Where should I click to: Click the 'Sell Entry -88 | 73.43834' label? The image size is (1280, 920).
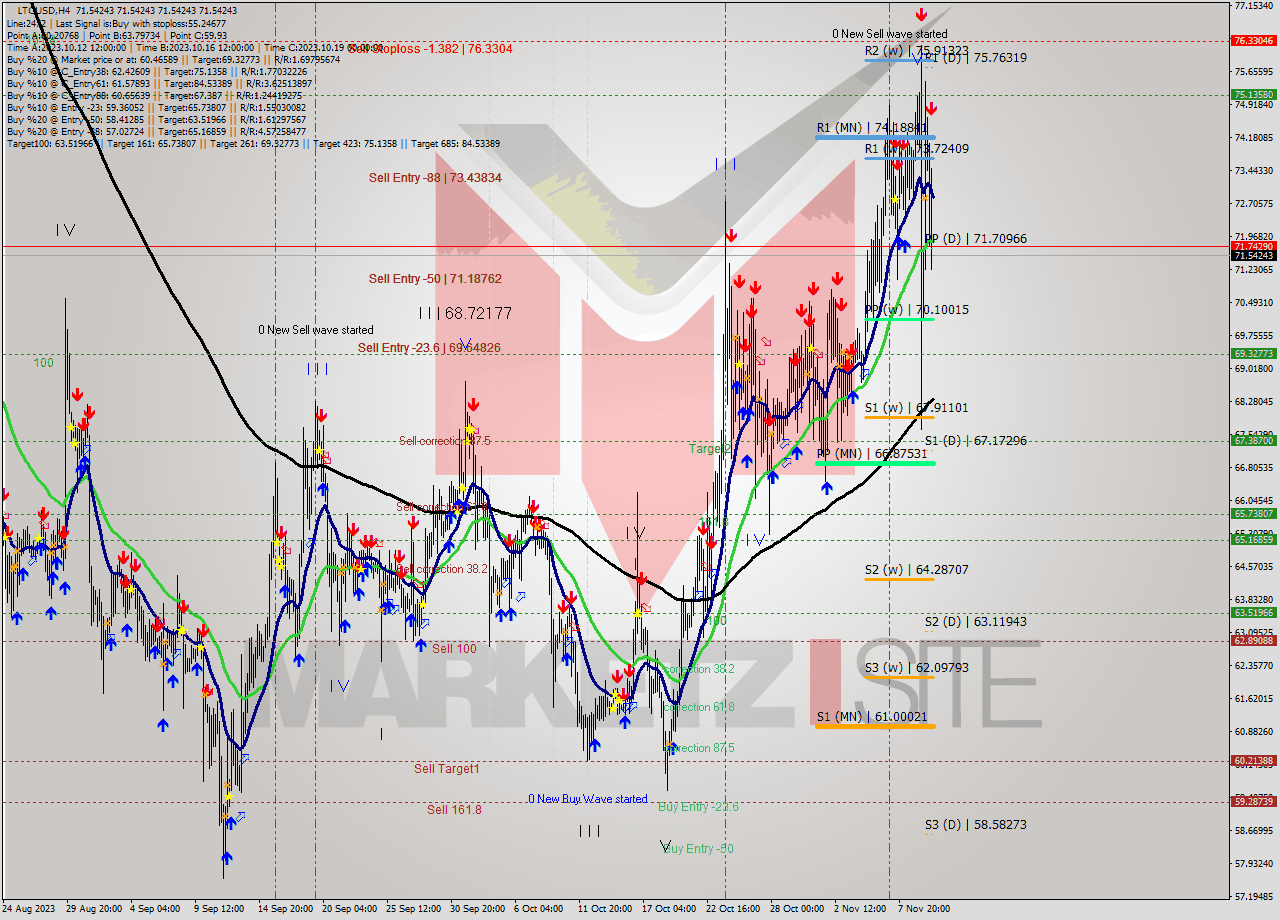tap(435, 178)
